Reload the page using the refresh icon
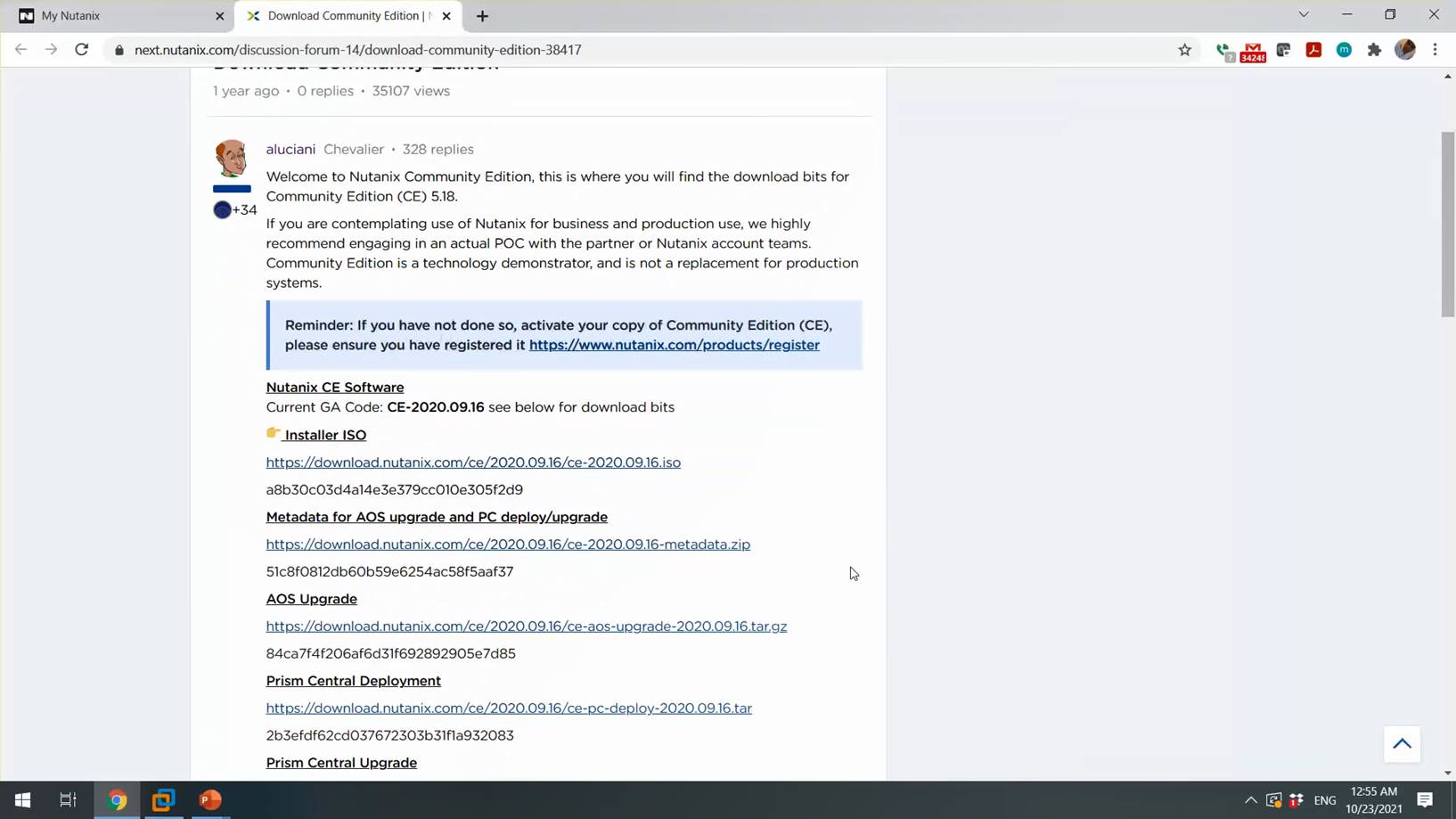The height and width of the screenshot is (819, 1456). [x=82, y=50]
